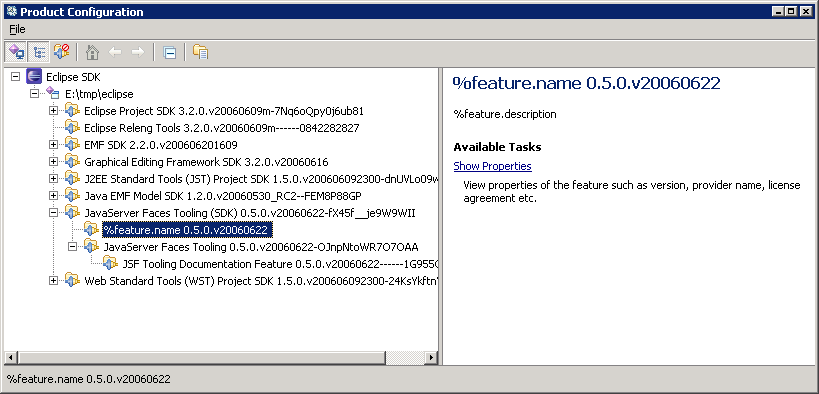Select J2EE Standard Tools (JST) Project SDK row text
This screenshot has width=819, height=394.
click(x=261, y=179)
